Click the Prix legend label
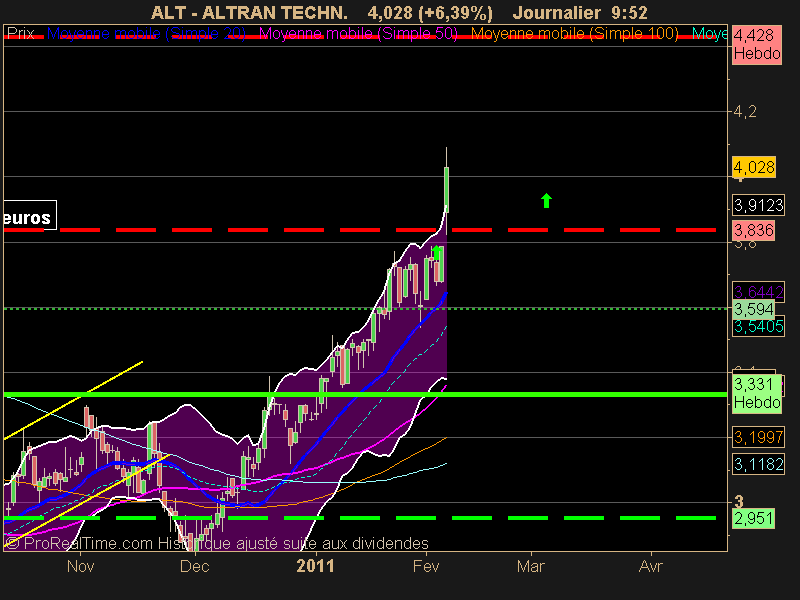800x600 pixels. click(20, 34)
